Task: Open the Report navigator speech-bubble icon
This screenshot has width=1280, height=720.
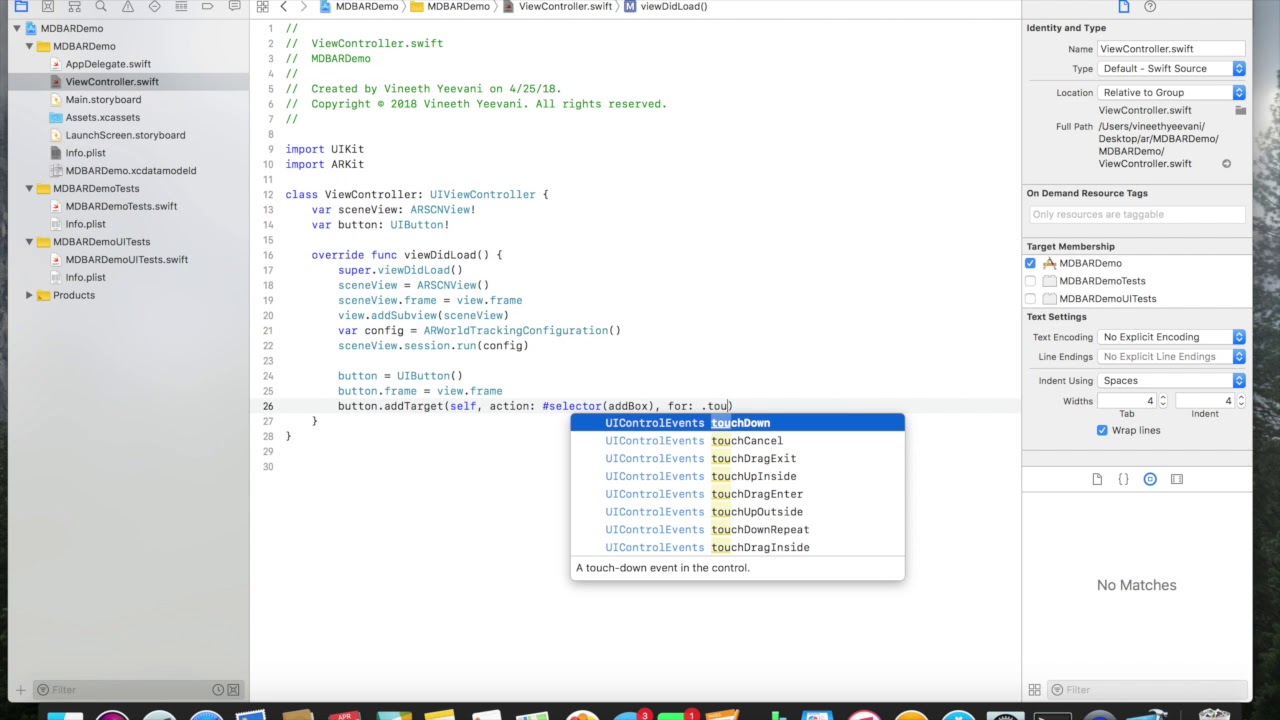Action: (x=234, y=6)
